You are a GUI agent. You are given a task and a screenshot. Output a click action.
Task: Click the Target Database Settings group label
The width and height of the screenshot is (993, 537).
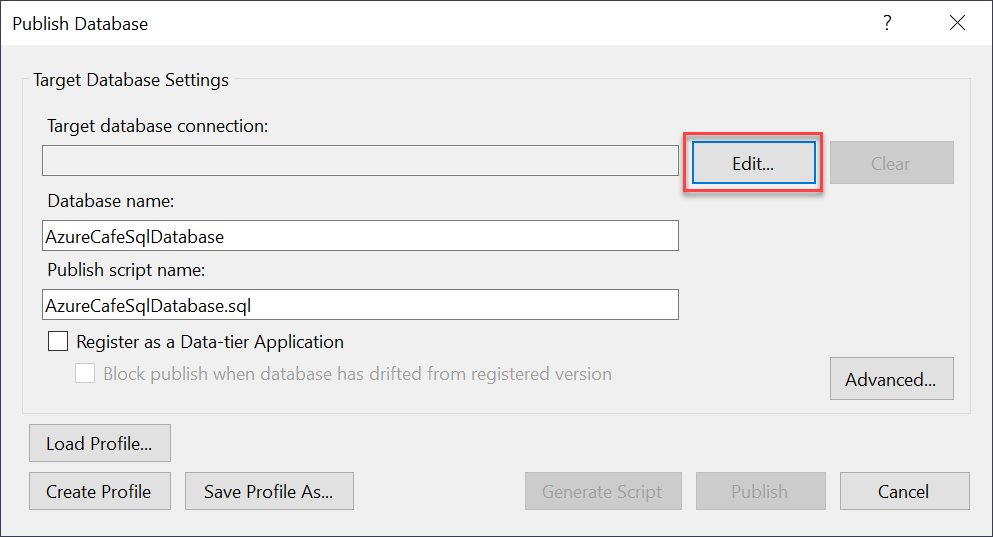[x=131, y=80]
